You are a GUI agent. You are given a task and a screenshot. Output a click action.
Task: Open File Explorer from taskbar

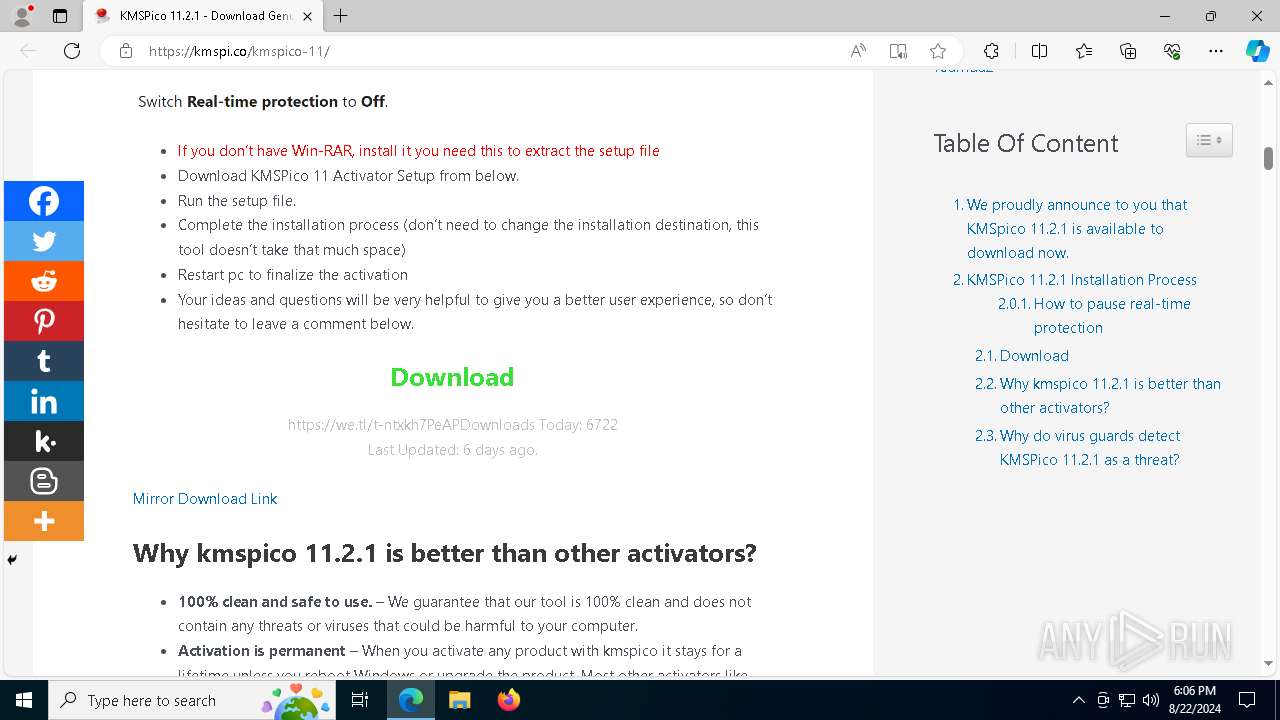click(459, 700)
